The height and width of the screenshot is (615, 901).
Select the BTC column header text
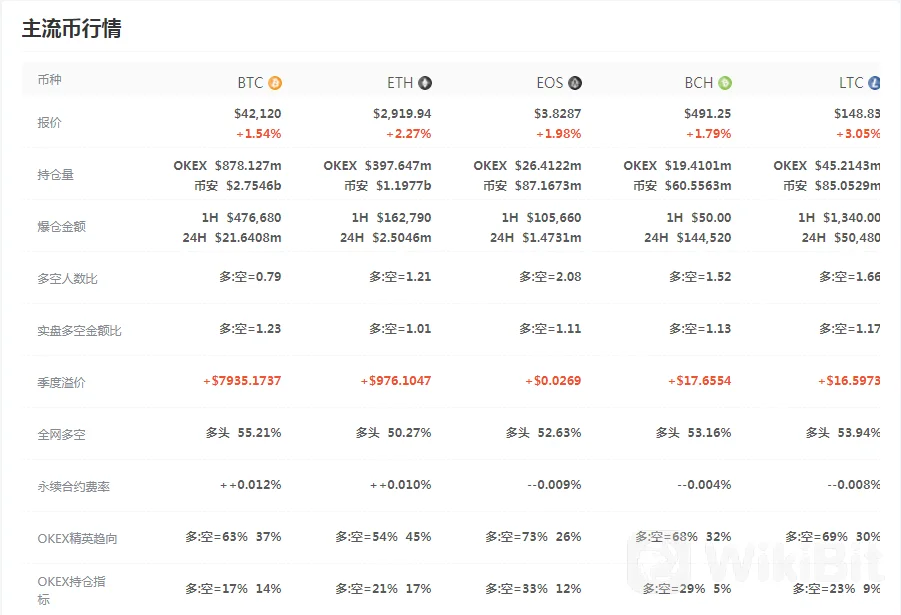pyautogui.click(x=250, y=83)
